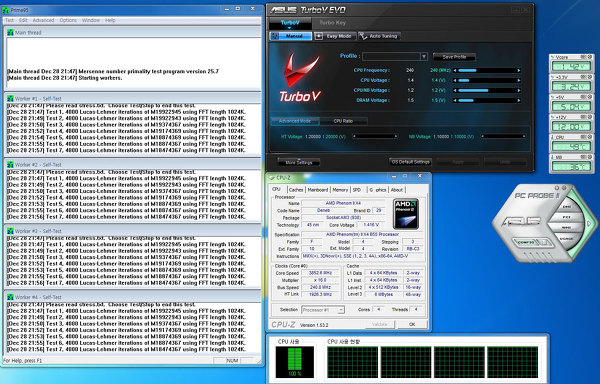600x384 pixels.
Task: Open the Edit menu in Prime95
Action: pyautogui.click(x=23, y=20)
